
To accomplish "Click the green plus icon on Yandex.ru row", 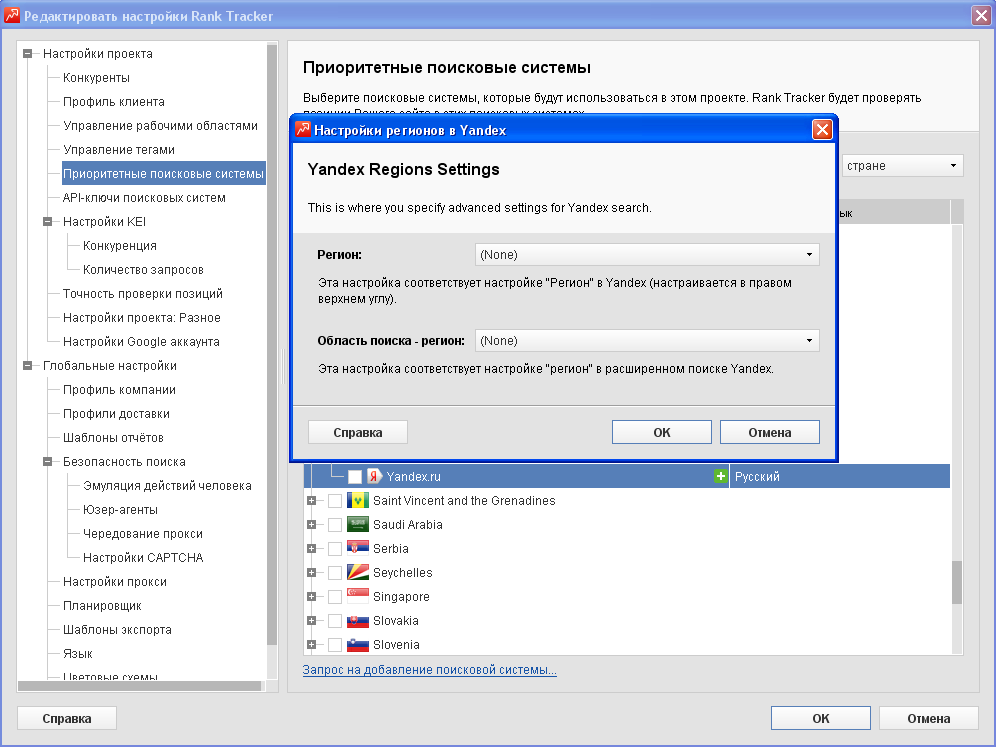I will [720, 477].
